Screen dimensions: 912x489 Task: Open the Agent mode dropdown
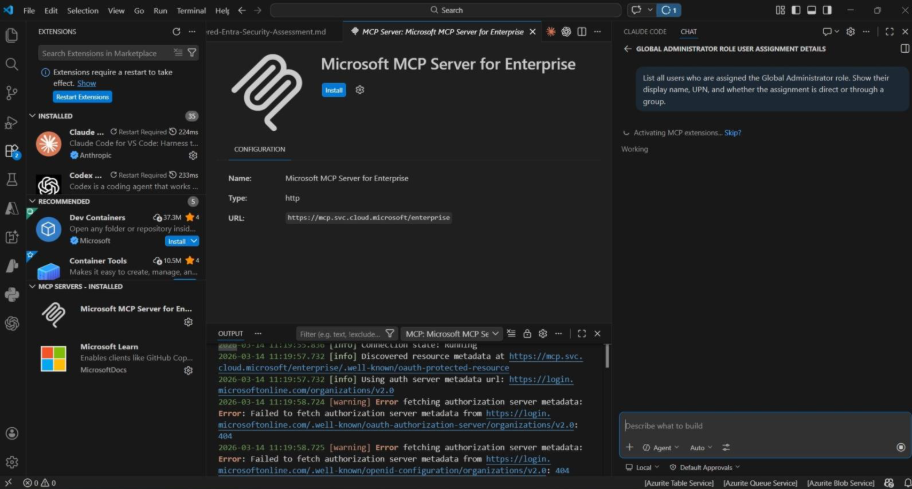(660, 447)
